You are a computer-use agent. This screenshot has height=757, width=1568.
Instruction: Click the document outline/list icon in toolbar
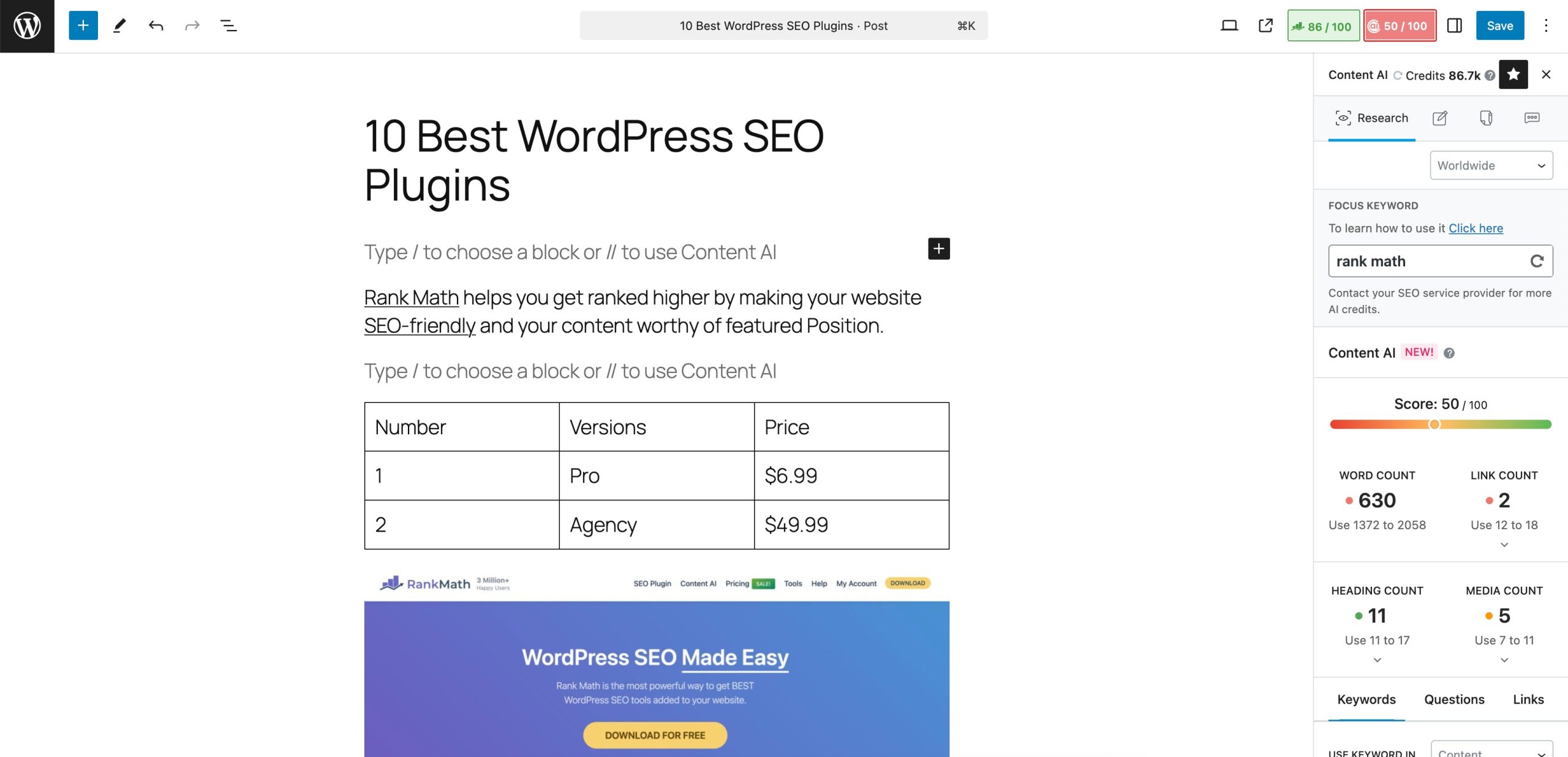[x=229, y=25]
